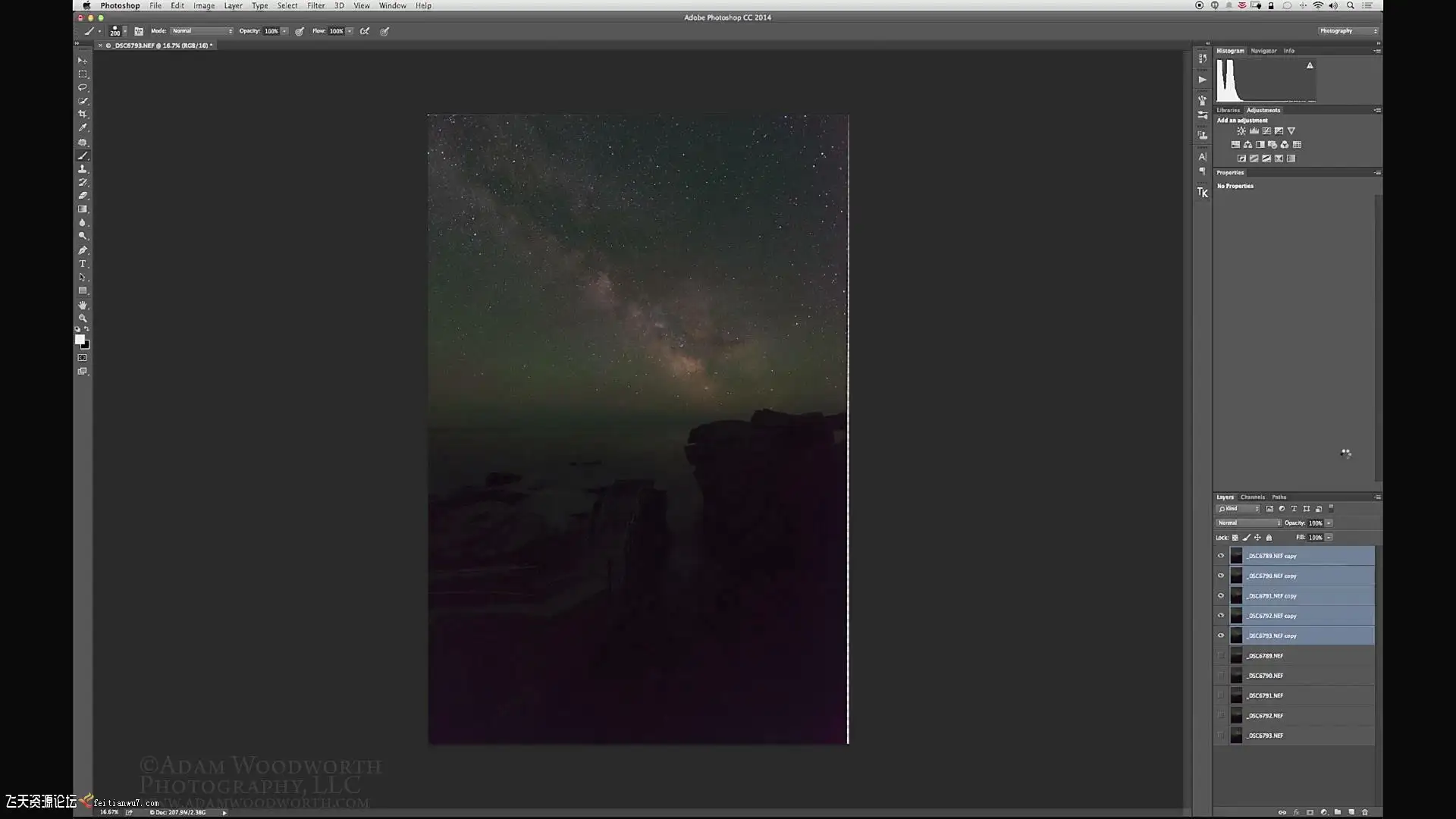Screen dimensions: 1456x819
Task: Hide the _DSC6789.NEF copy layer
Action: click(x=1221, y=556)
